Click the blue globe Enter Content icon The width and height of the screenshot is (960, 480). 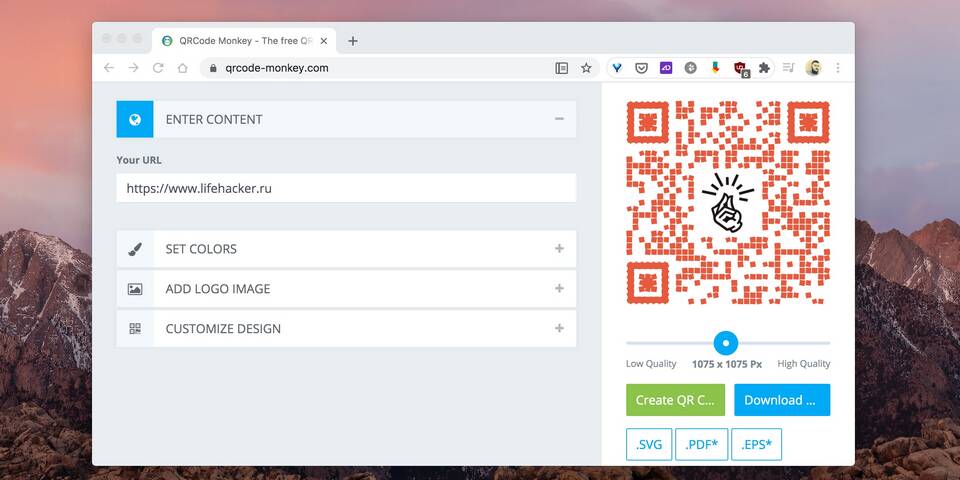[135, 119]
